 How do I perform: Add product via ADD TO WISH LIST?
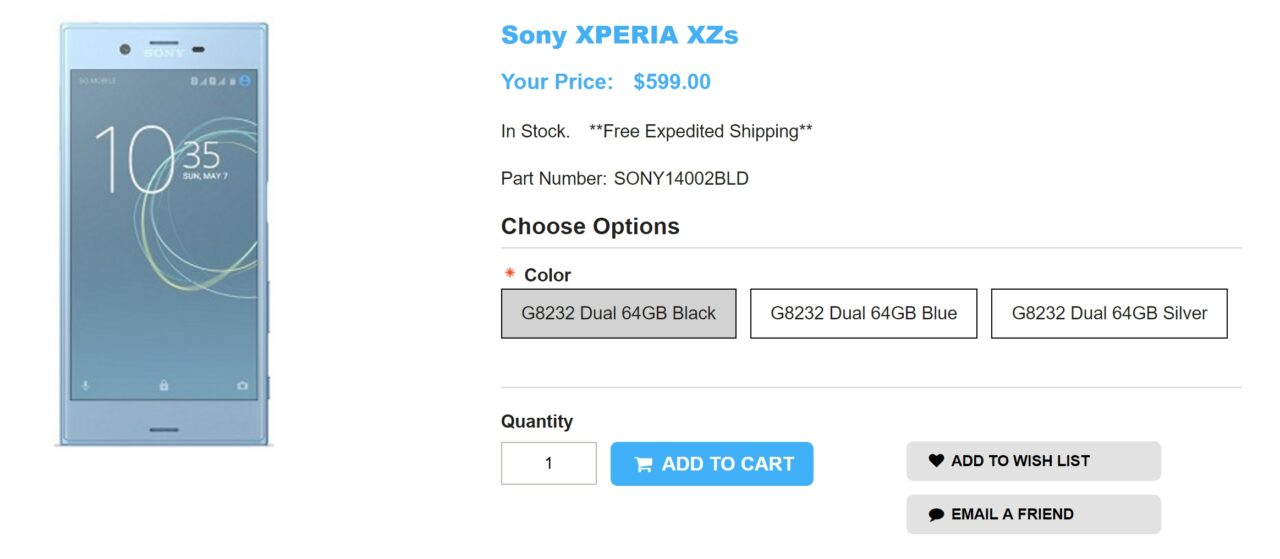[1033, 461]
